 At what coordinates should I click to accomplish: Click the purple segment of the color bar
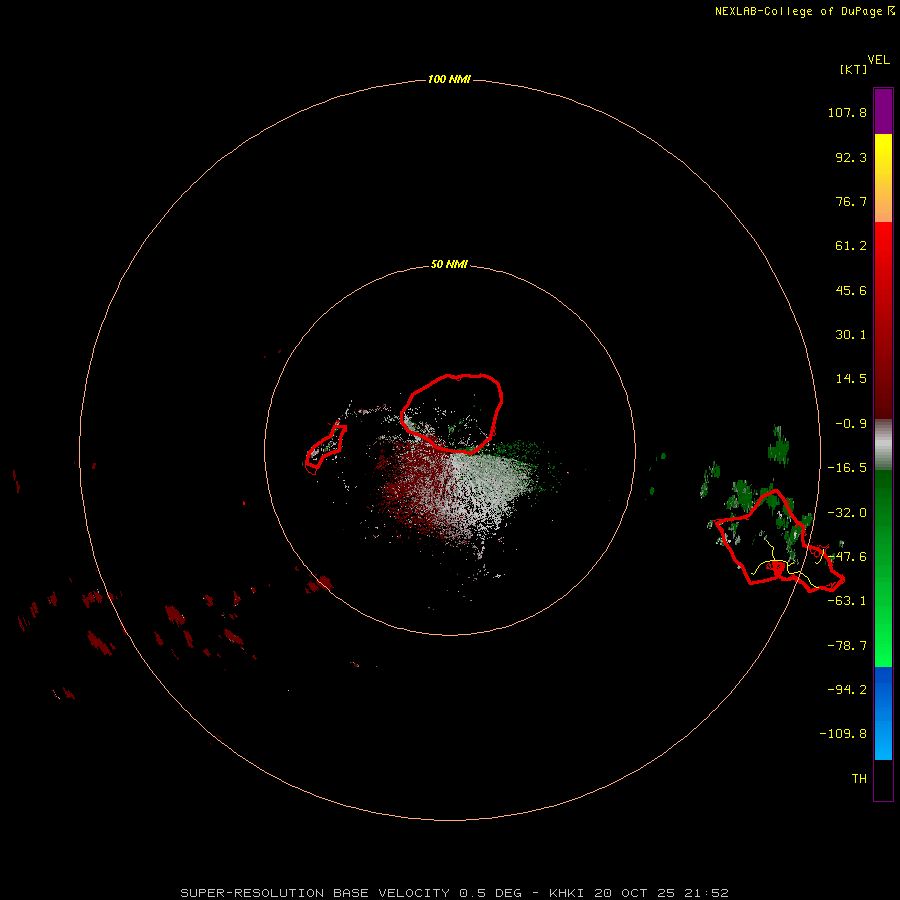tap(883, 111)
